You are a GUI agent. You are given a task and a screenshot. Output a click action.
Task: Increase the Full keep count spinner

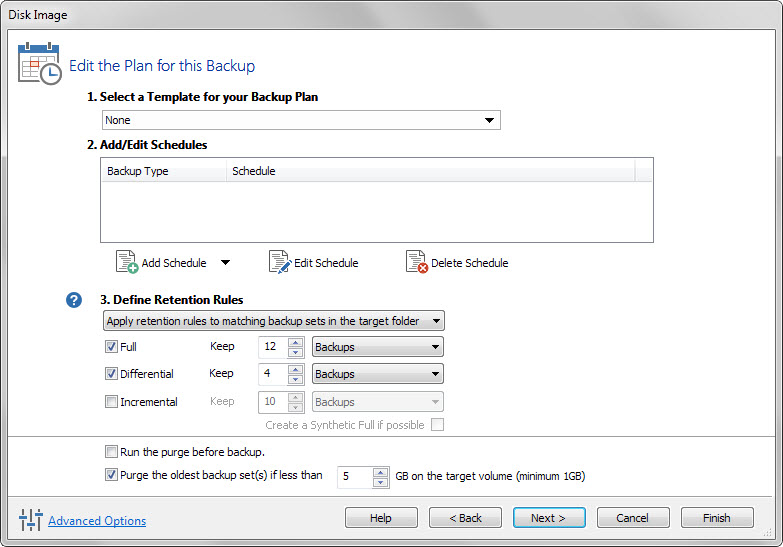(296, 342)
